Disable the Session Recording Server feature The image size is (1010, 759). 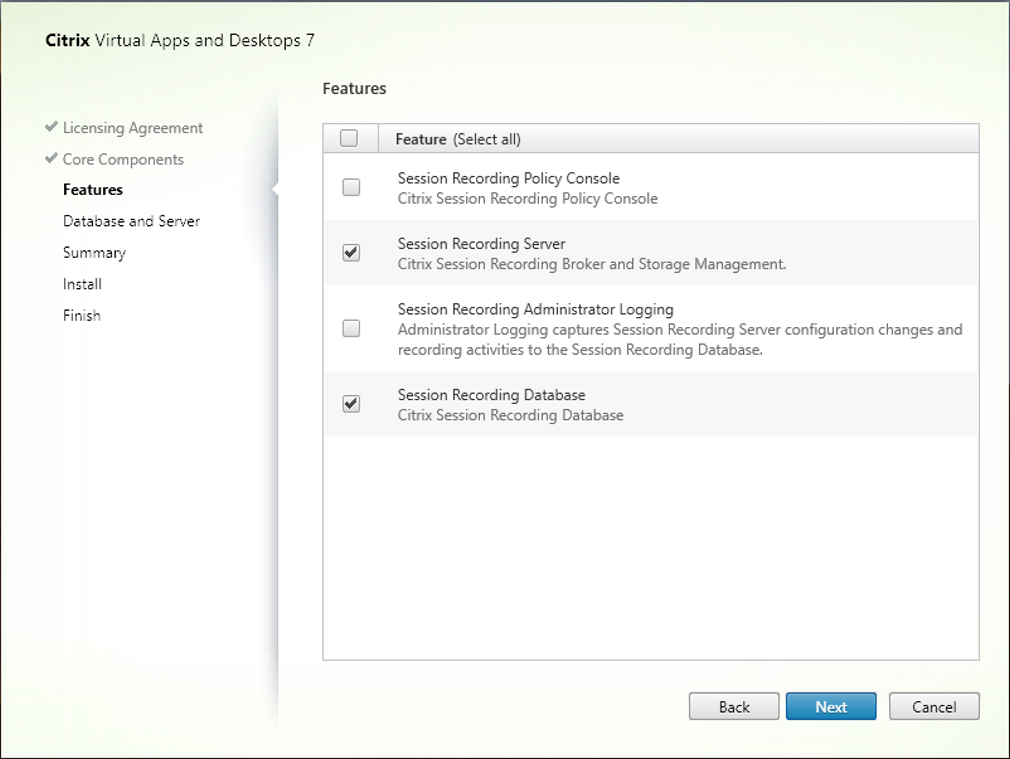click(x=351, y=253)
